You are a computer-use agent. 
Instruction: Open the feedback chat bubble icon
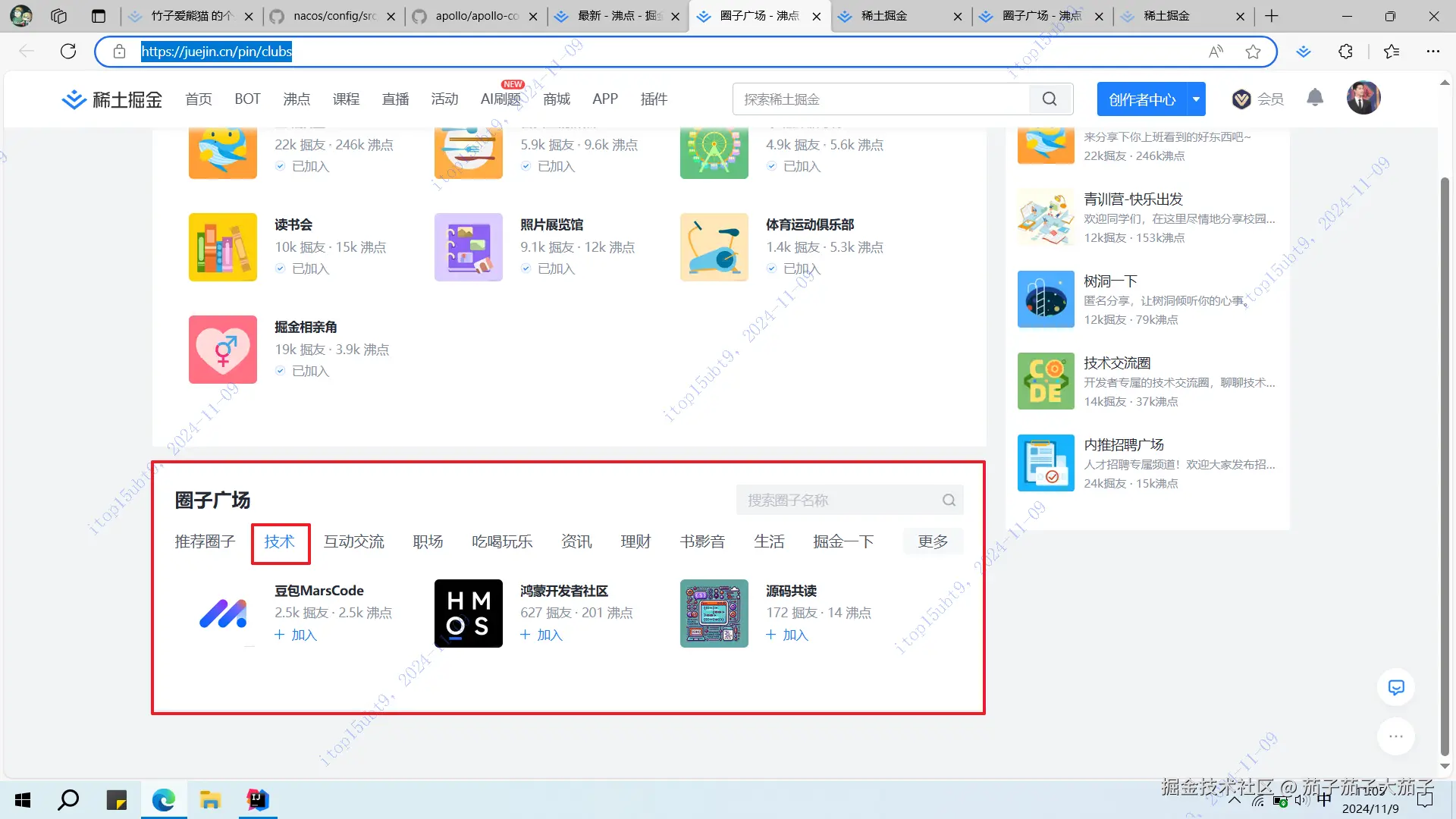[1396, 687]
